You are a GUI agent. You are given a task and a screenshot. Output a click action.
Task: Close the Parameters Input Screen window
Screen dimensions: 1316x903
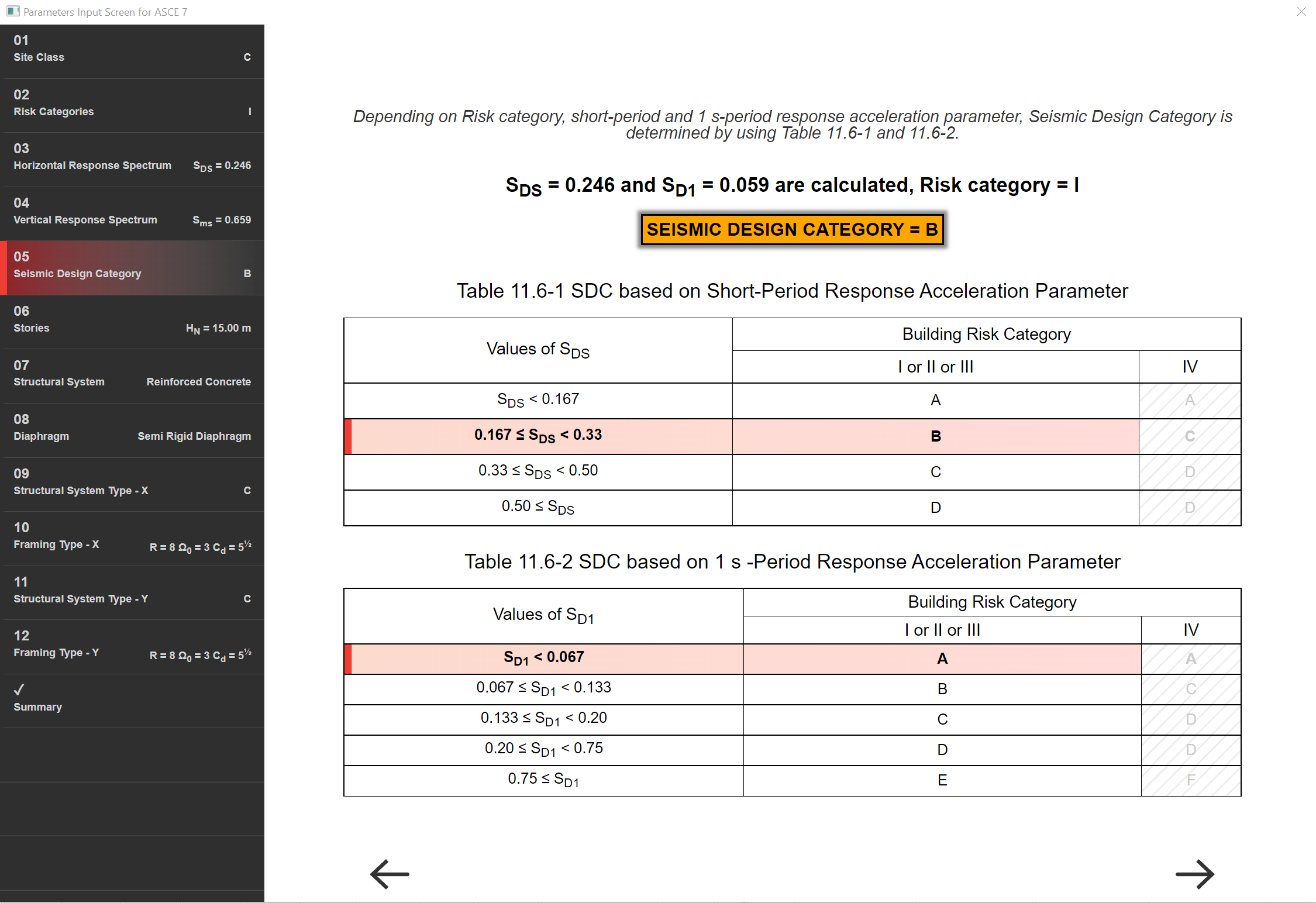(x=1301, y=12)
